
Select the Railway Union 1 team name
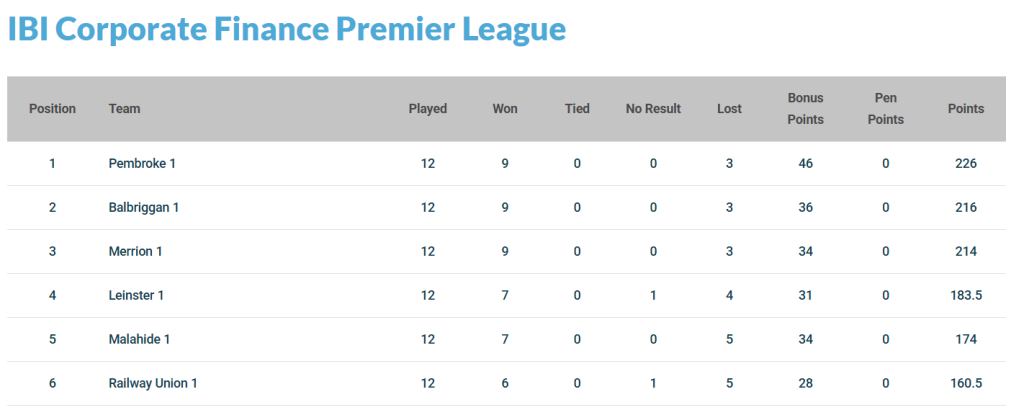(x=153, y=384)
